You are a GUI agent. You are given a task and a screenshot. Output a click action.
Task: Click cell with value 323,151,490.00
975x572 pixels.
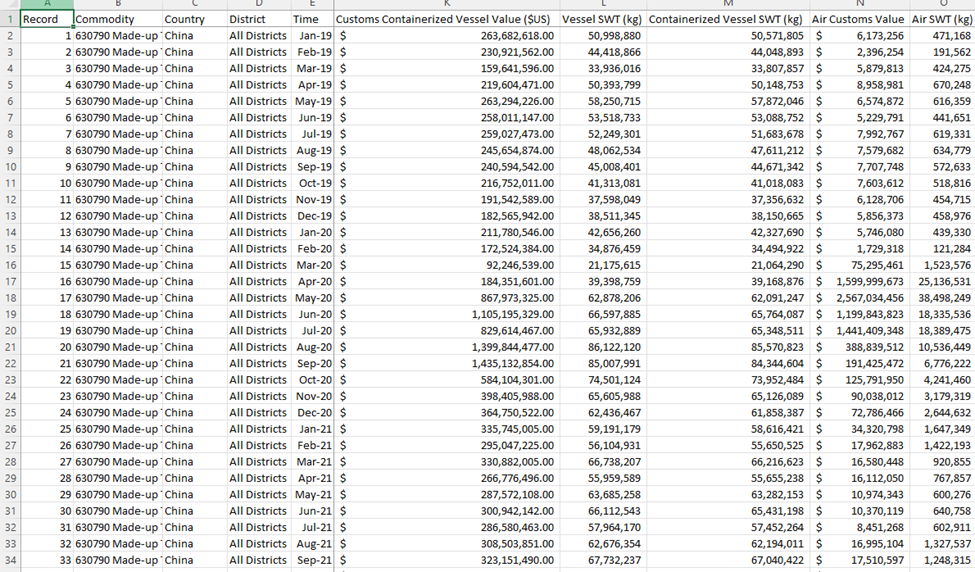coord(446,560)
